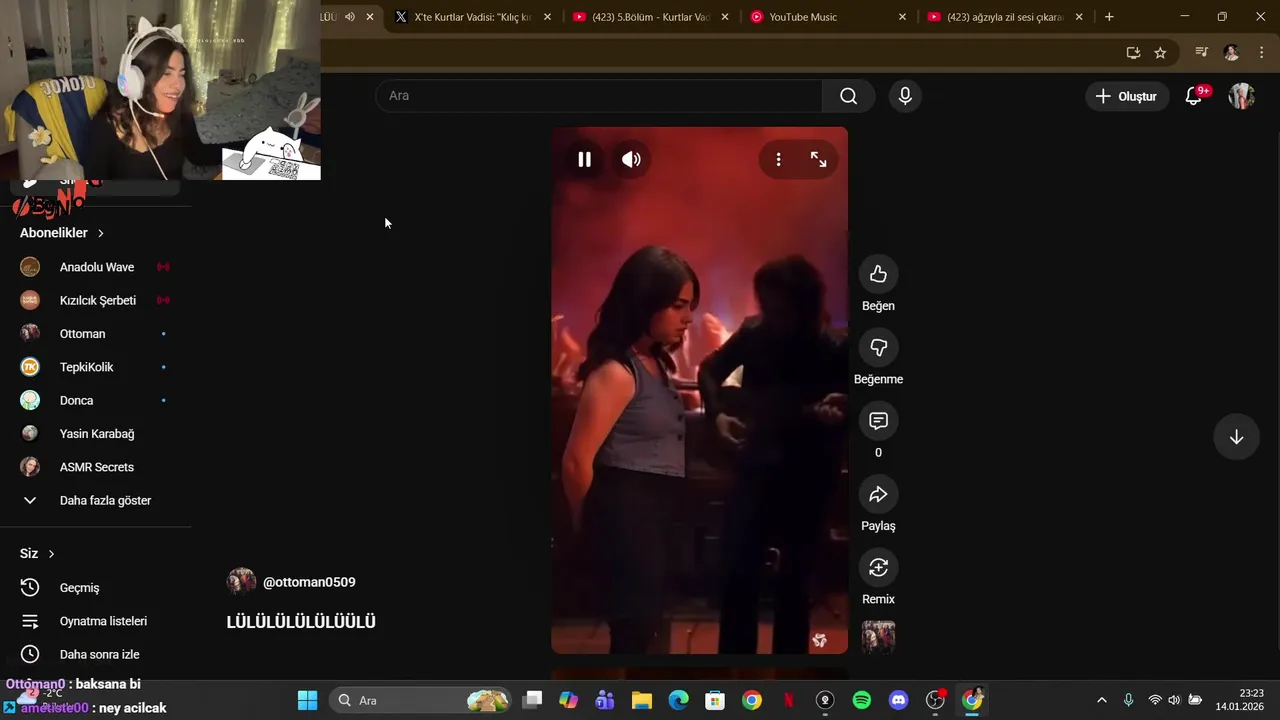Screen dimensions: 1280x720
Task: Start voice search with microphone icon
Action: pos(905,96)
